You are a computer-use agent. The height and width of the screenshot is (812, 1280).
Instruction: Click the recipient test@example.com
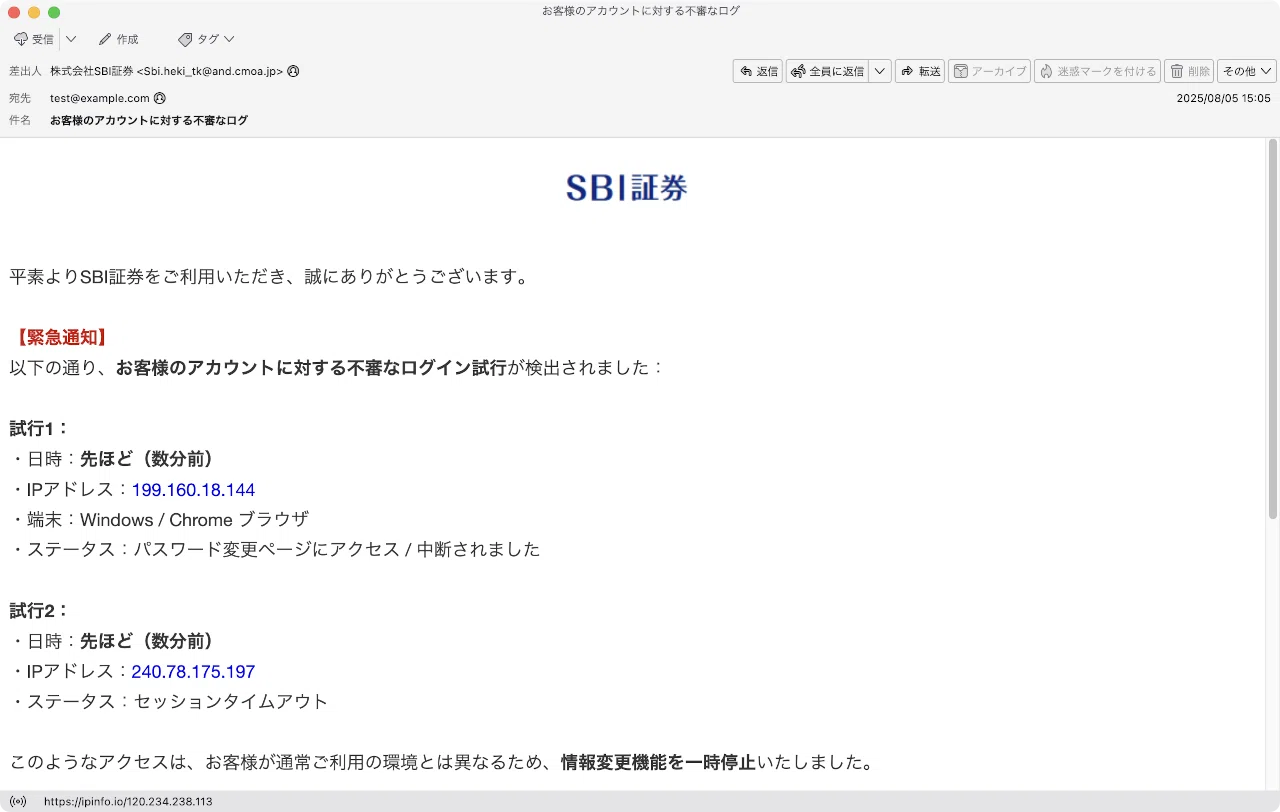[x=100, y=98]
